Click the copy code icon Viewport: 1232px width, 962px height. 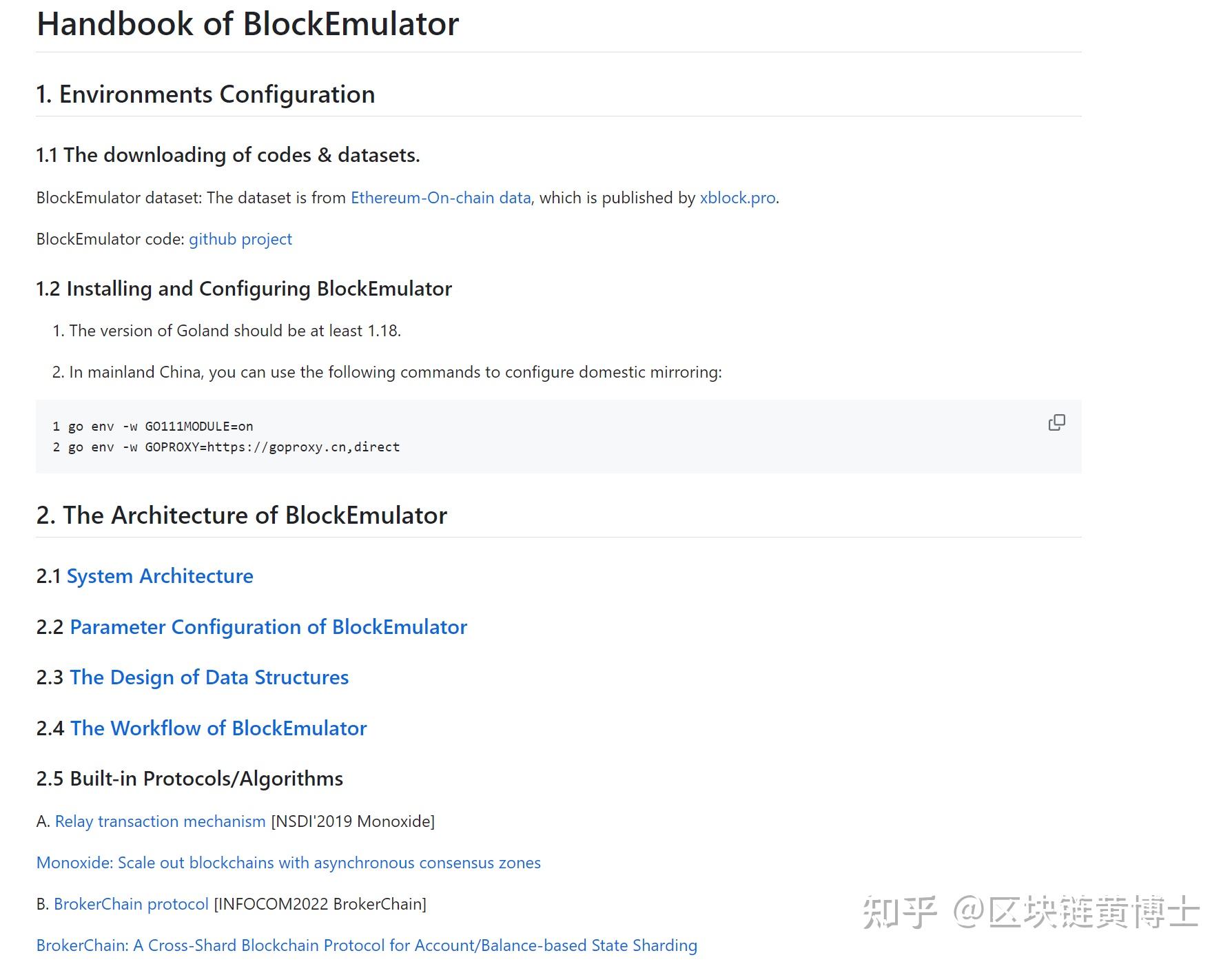[x=1056, y=422]
